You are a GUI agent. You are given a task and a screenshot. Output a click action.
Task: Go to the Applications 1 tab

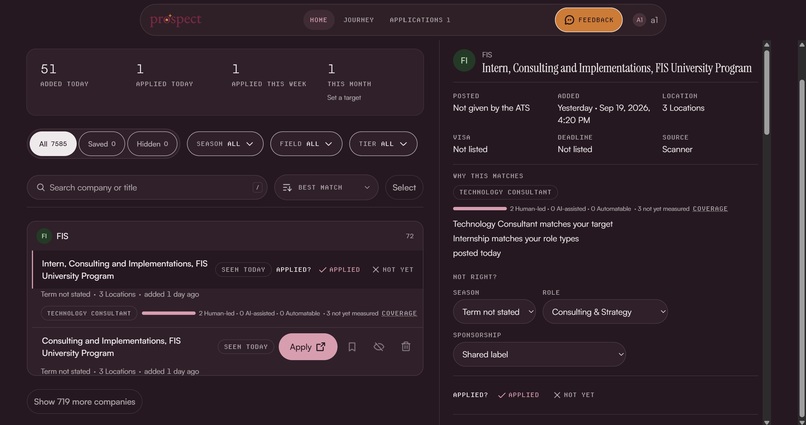click(420, 20)
